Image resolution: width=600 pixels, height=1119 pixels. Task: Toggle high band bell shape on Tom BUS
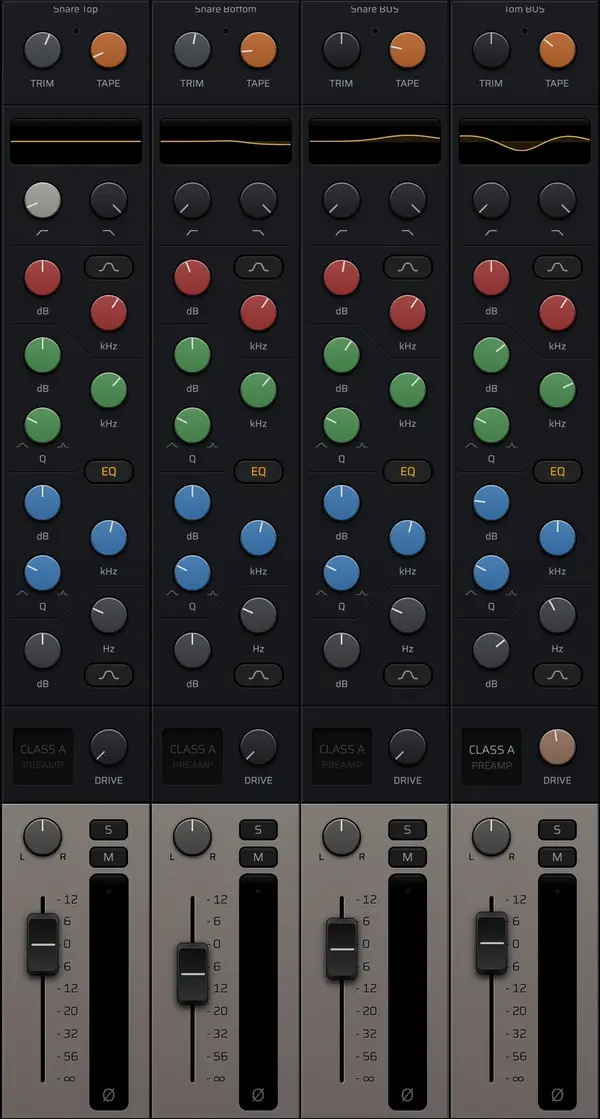(557, 267)
